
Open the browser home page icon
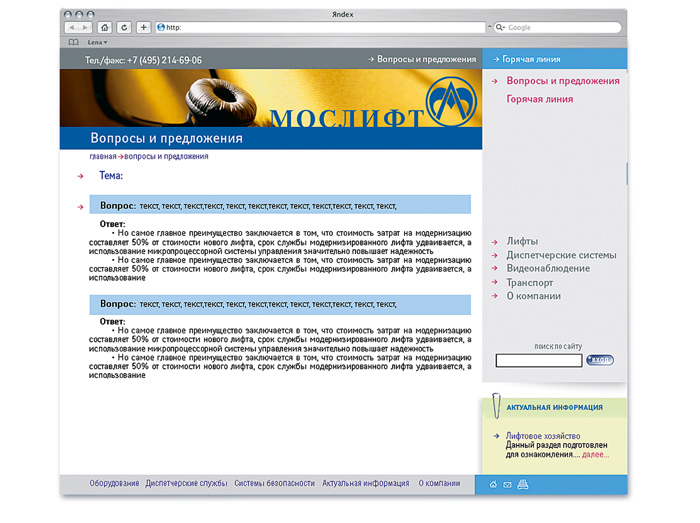coord(104,28)
